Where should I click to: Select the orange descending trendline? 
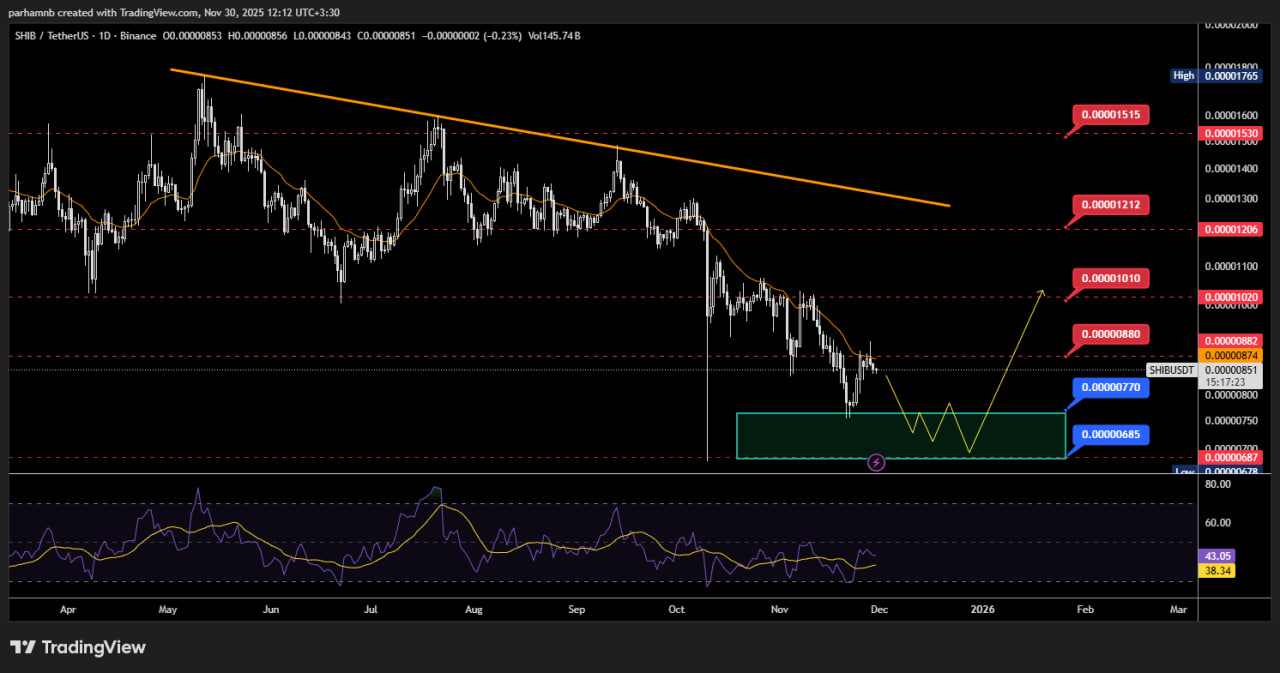pos(560,138)
